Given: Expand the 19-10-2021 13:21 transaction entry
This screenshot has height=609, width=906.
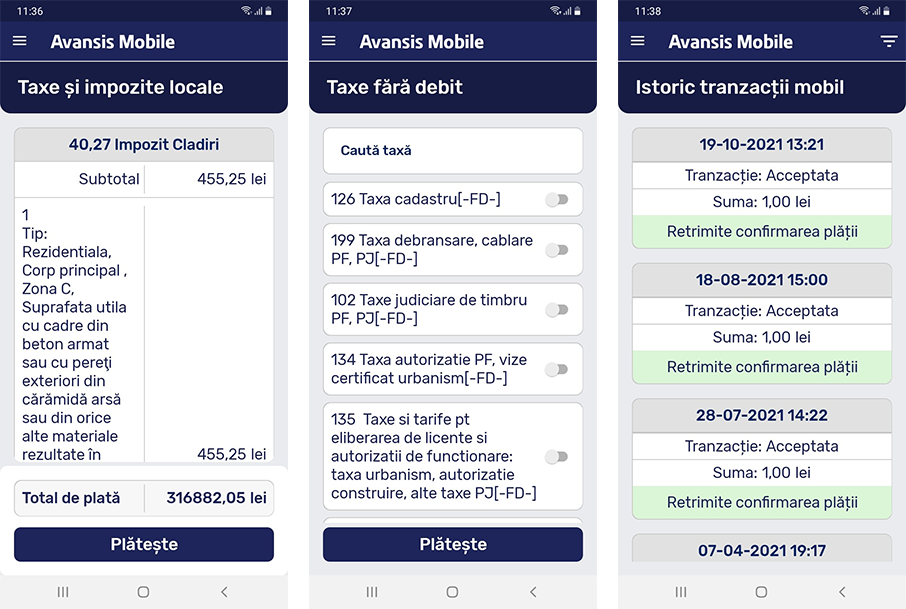Looking at the screenshot, I should [761, 145].
